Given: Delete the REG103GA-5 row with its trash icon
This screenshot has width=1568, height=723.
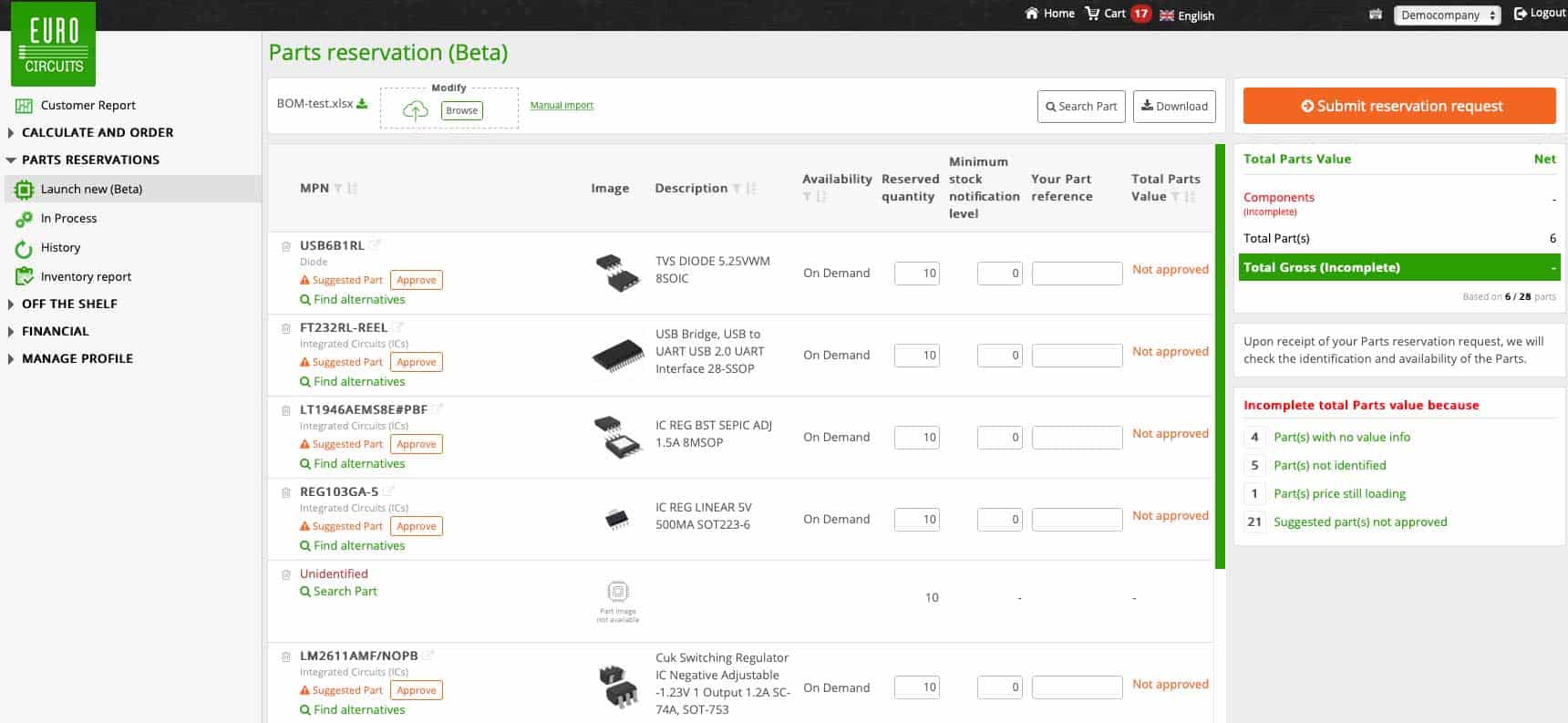Looking at the screenshot, I should pos(286,492).
